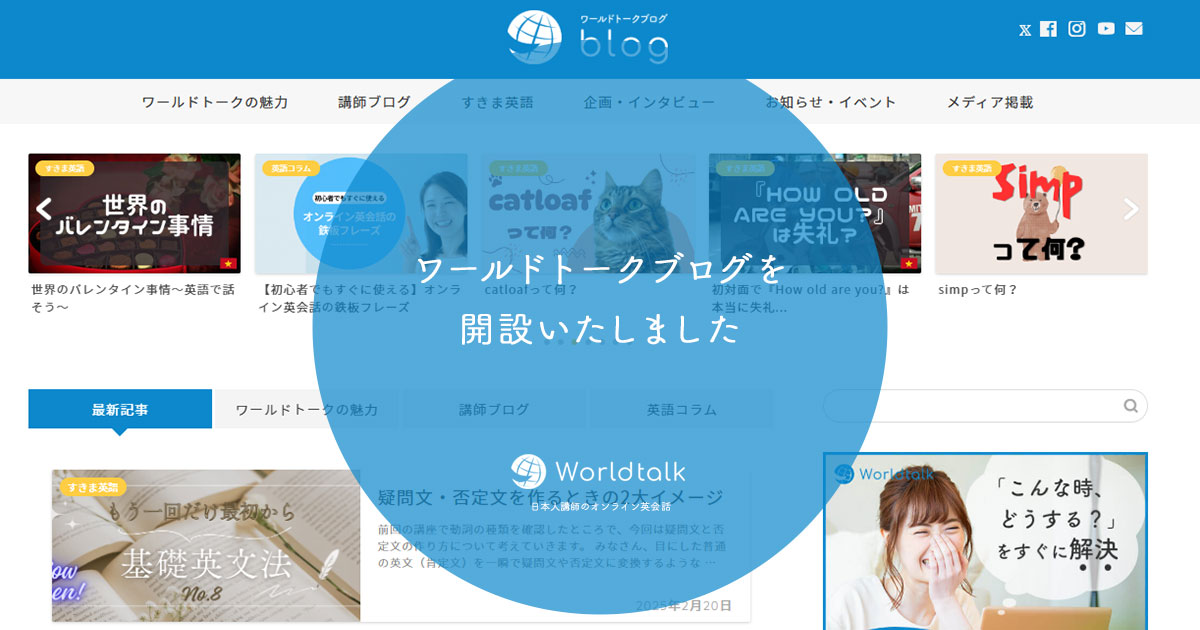1200x630 pixels.
Task: Open simpって何？ article thumbnail
Action: 1041,213
